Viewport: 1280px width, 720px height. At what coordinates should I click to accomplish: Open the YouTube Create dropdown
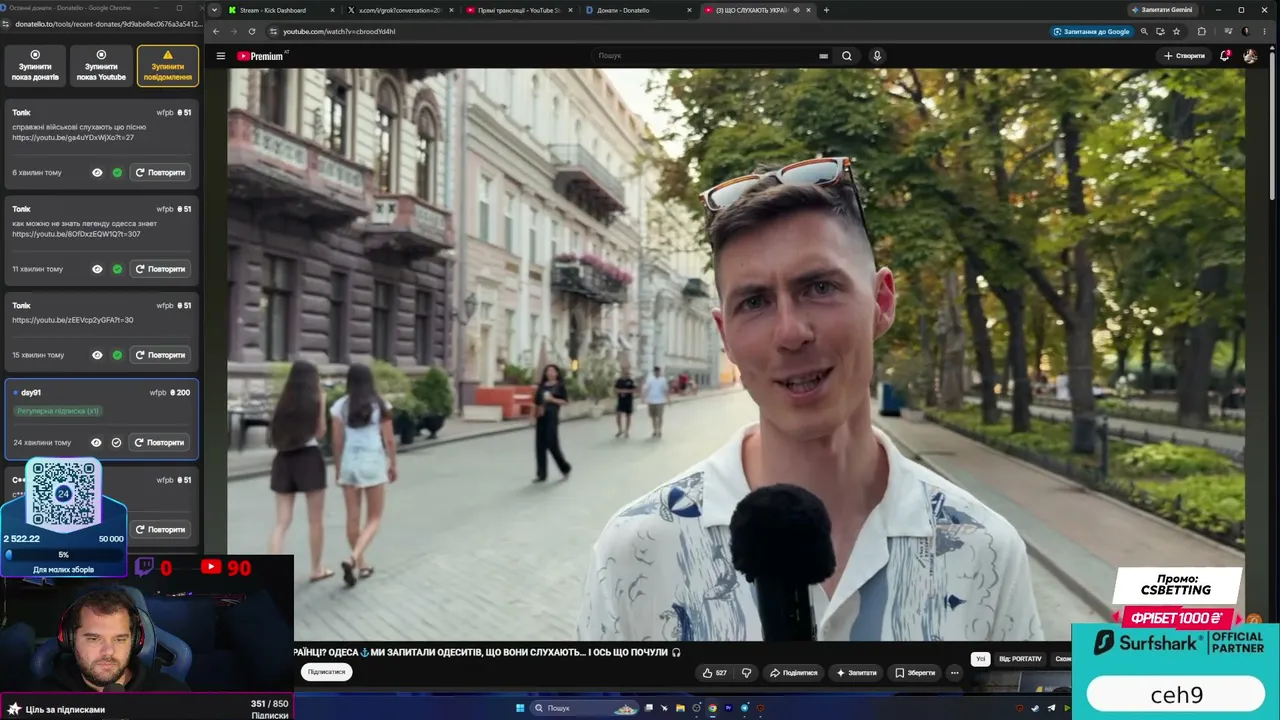[1184, 56]
